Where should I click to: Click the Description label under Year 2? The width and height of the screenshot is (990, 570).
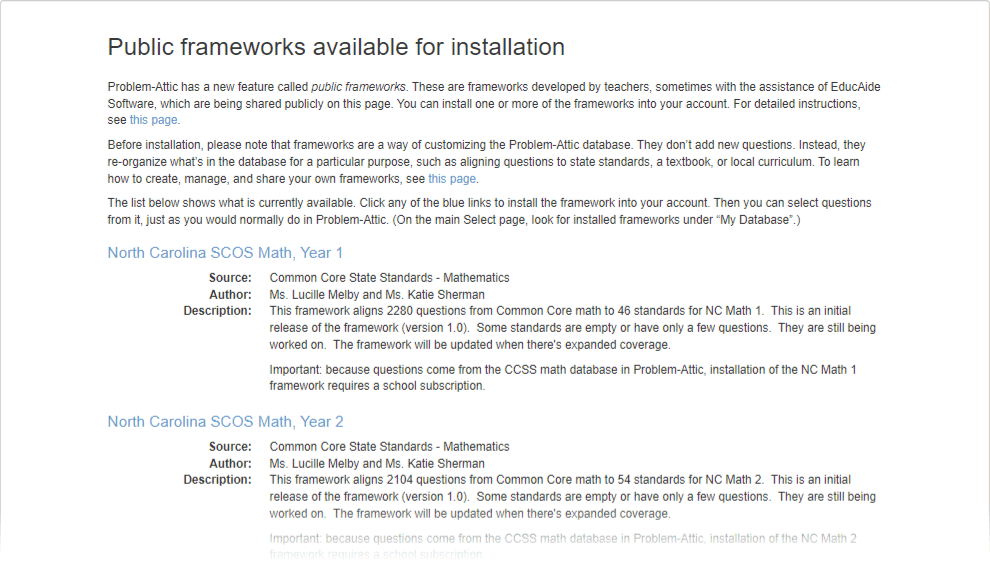217,480
